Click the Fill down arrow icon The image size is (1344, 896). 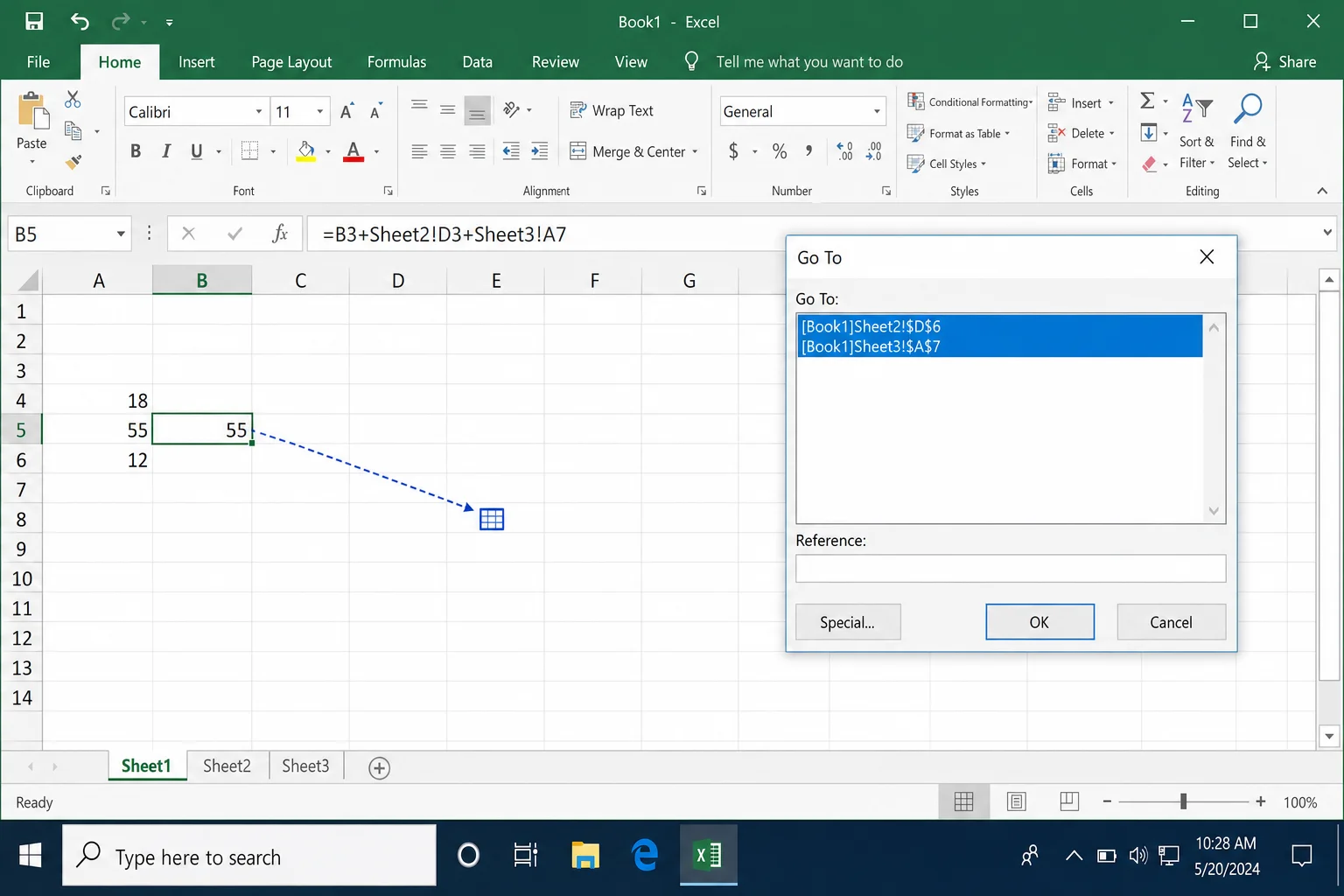[x=1149, y=133]
